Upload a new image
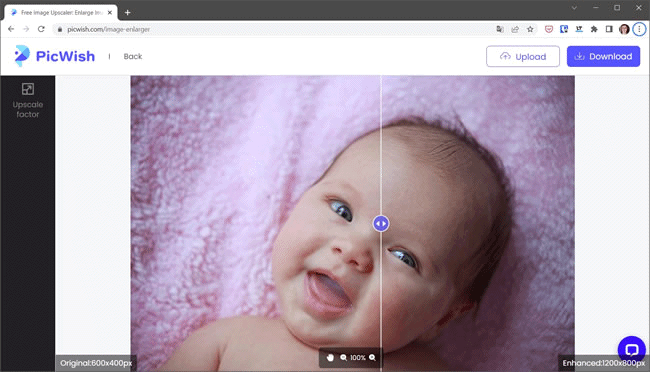The height and width of the screenshot is (372, 650). tap(523, 56)
